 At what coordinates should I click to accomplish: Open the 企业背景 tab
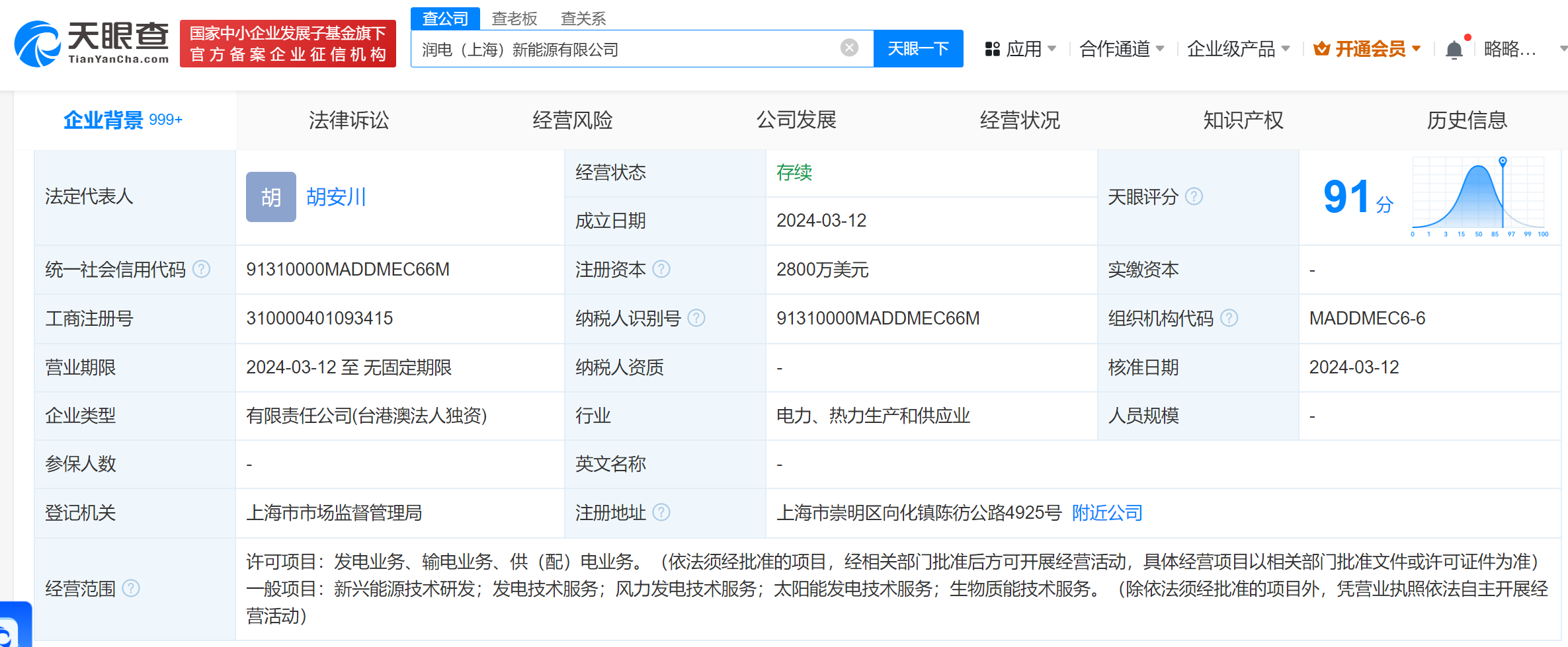pos(124,120)
